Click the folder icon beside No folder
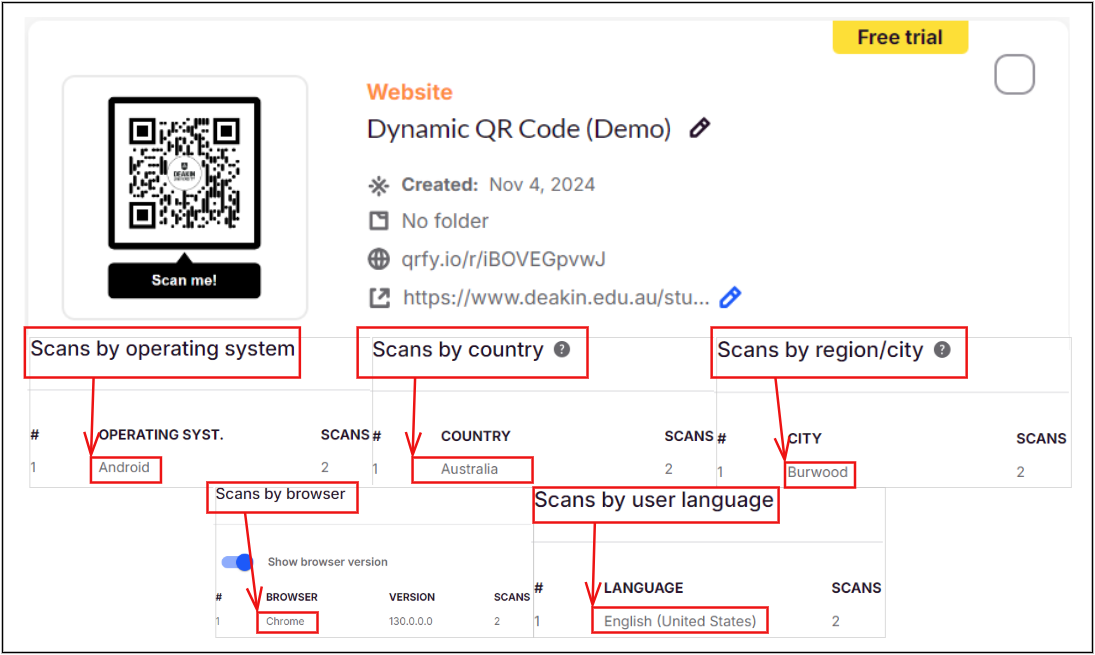Image resolution: width=1095 pixels, height=655 pixels. click(x=379, y=221)
